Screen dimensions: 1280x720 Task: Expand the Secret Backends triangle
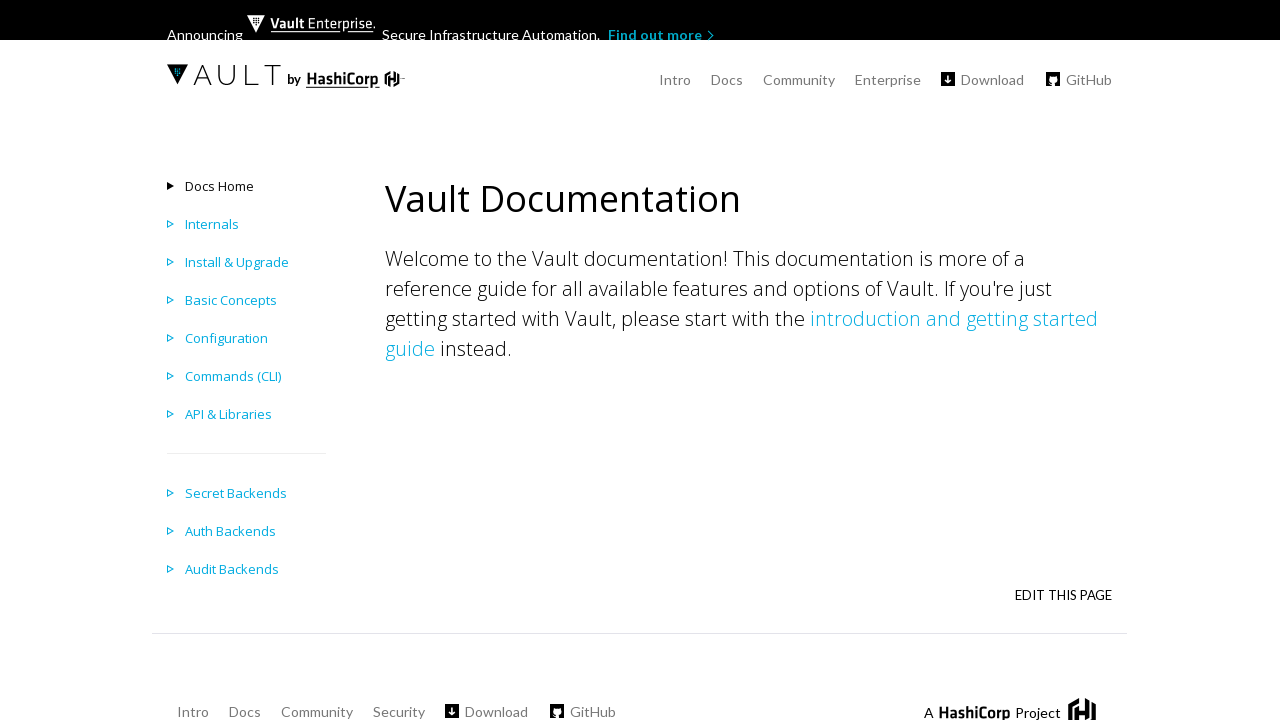click(x=170, y=493)
